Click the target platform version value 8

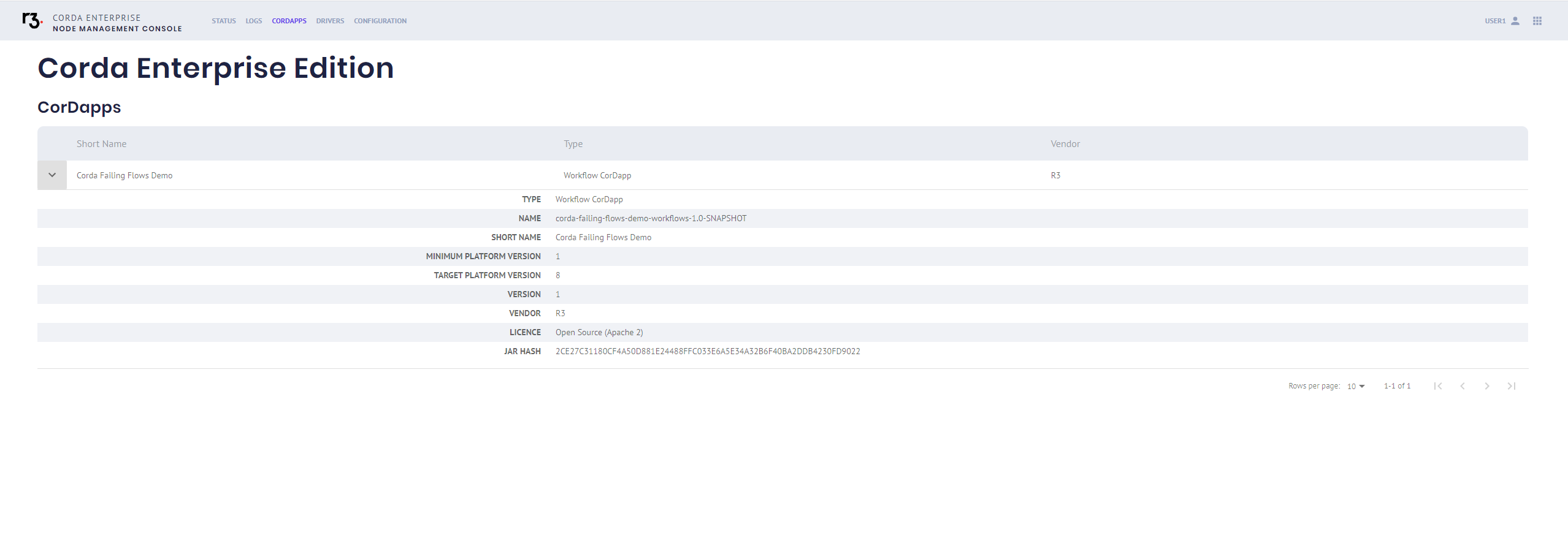point(558,275)
